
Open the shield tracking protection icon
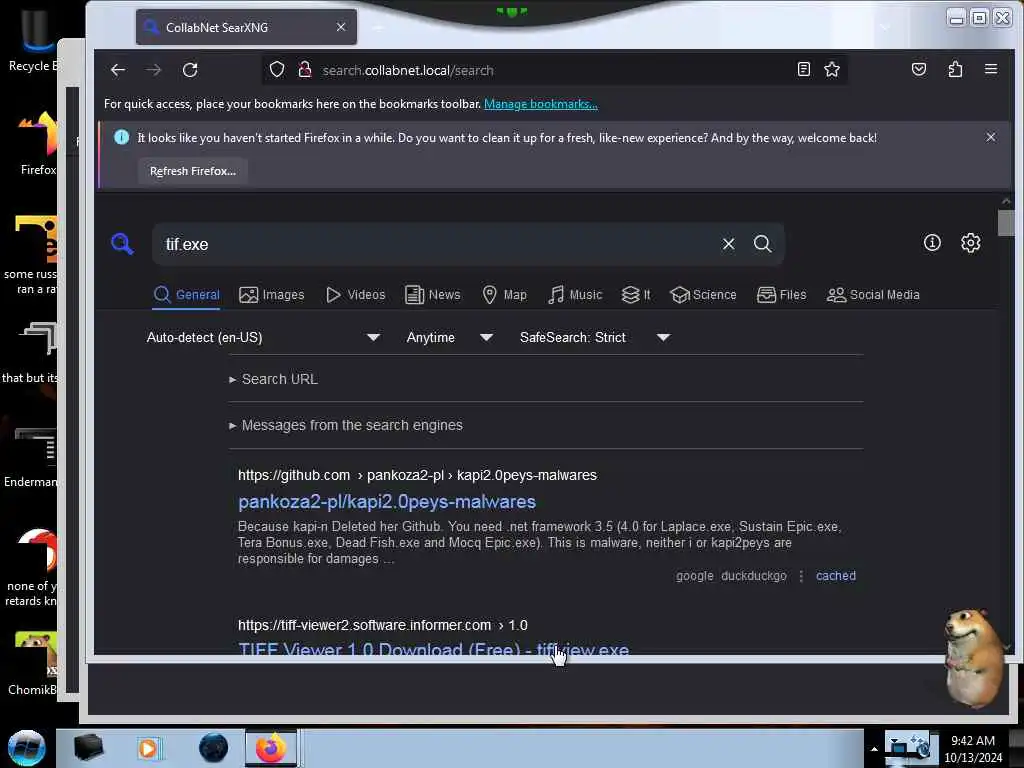277,70
